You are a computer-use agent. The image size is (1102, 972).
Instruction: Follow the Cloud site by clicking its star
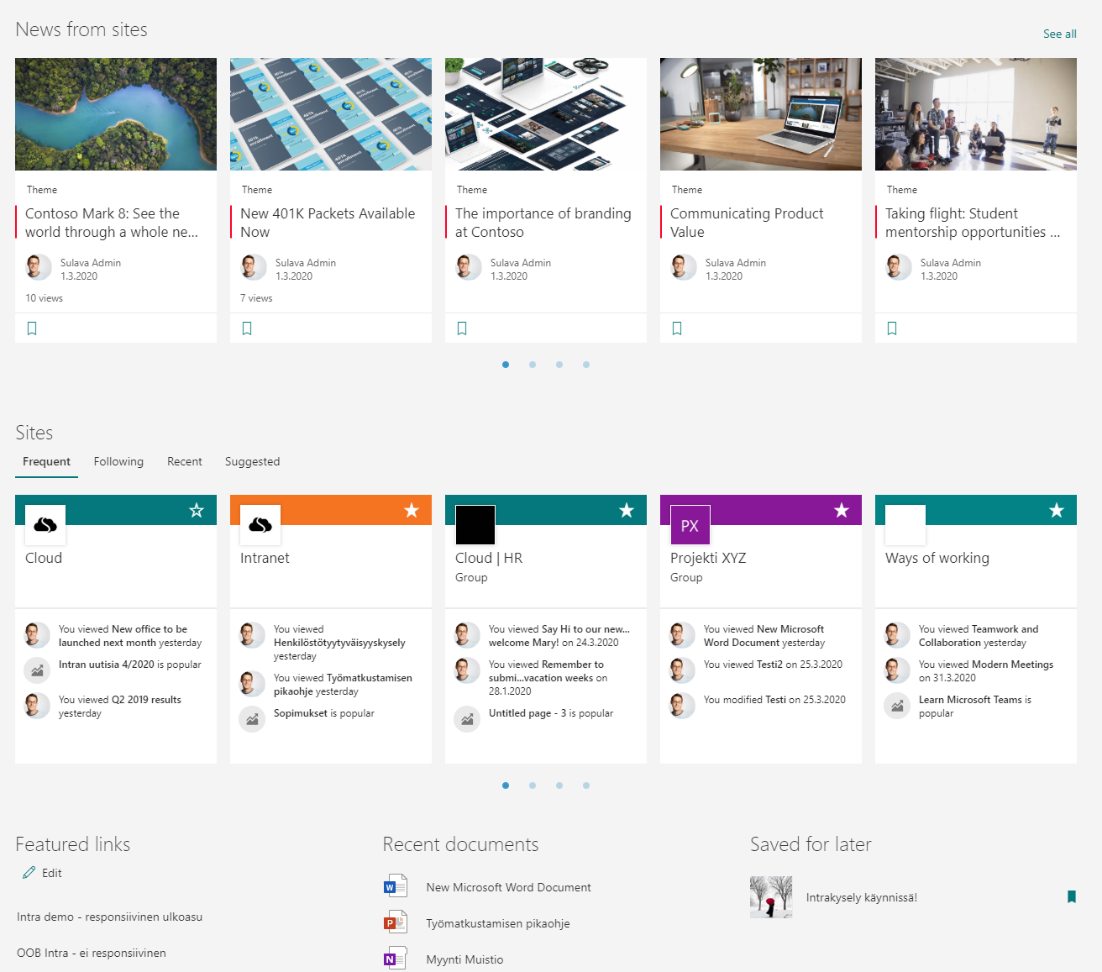tap(197, 510)
